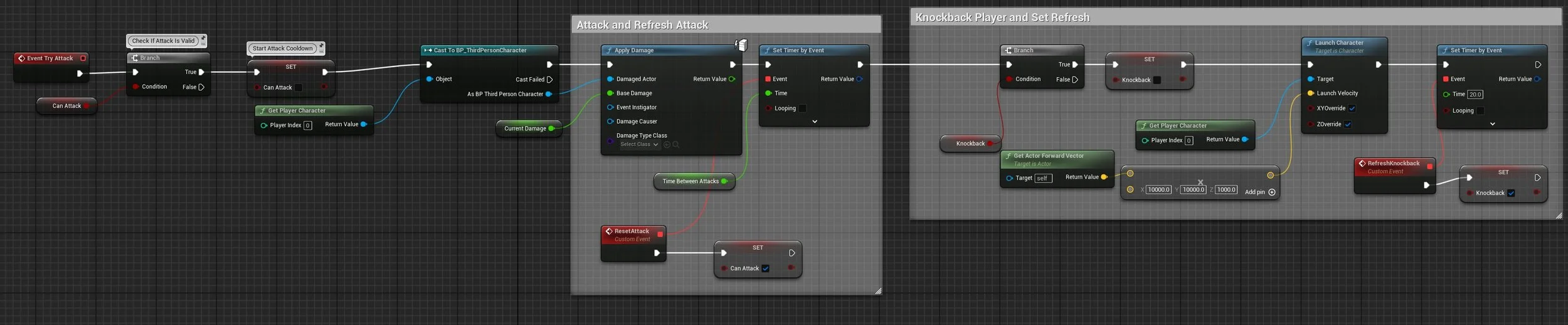Click the Knockback variable output pin

(990, 144)
